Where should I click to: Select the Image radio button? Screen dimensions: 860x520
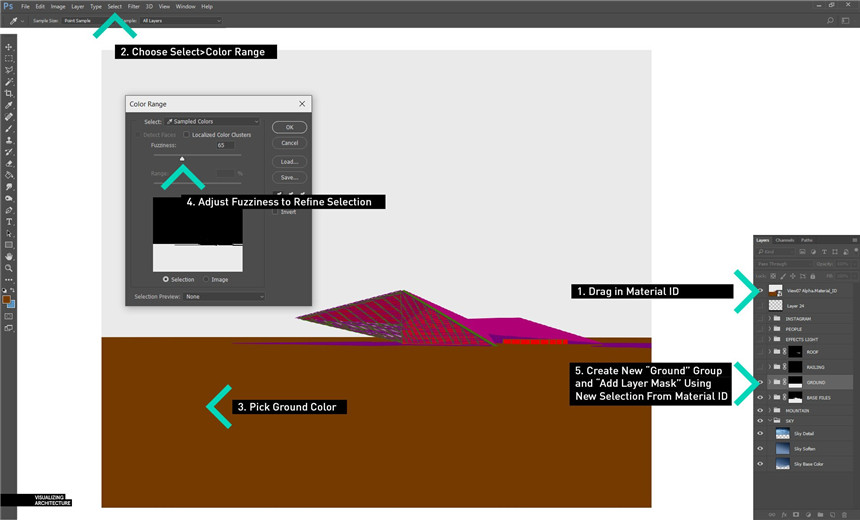[x=206, y=280]
